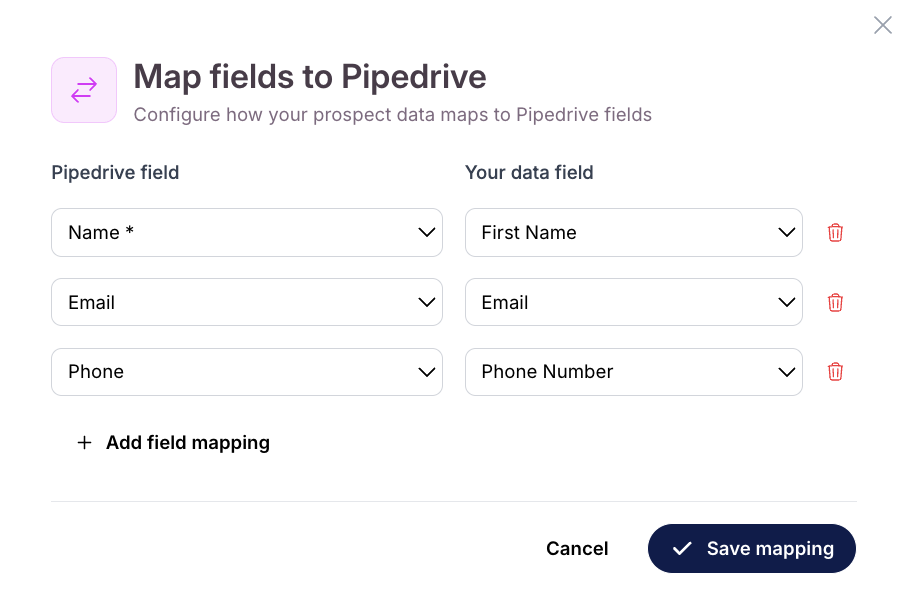Screen dimensions: 912x596
Task: Click the Configure prospect data subtitle text
Action: coord(393,115)
